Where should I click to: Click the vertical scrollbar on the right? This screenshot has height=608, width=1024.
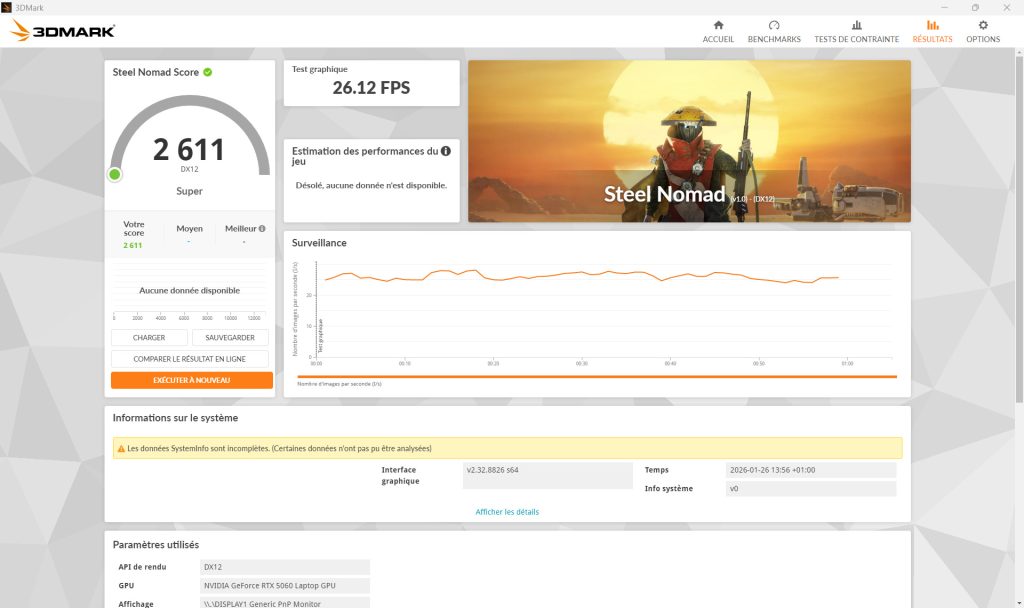1019,229
